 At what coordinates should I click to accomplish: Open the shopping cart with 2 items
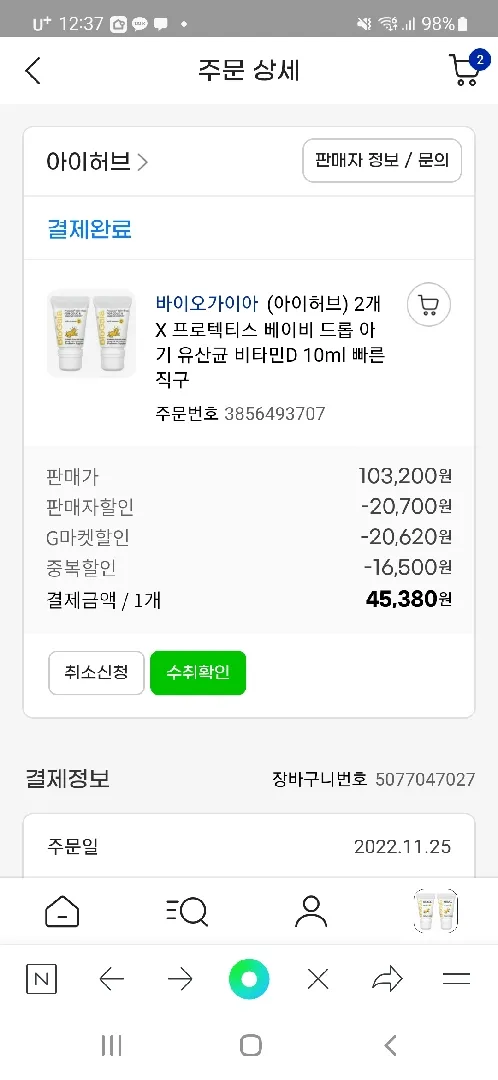point(468,68)
